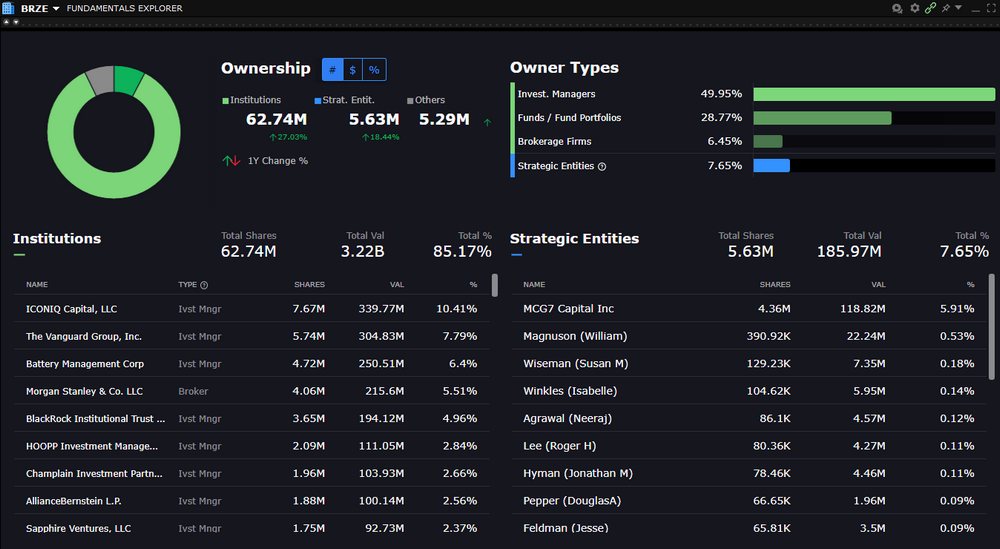Viewport: 1000px width, 549px height.
Task: Click the Institutions table vertical scrollbar
Action: tap(494, 286)
